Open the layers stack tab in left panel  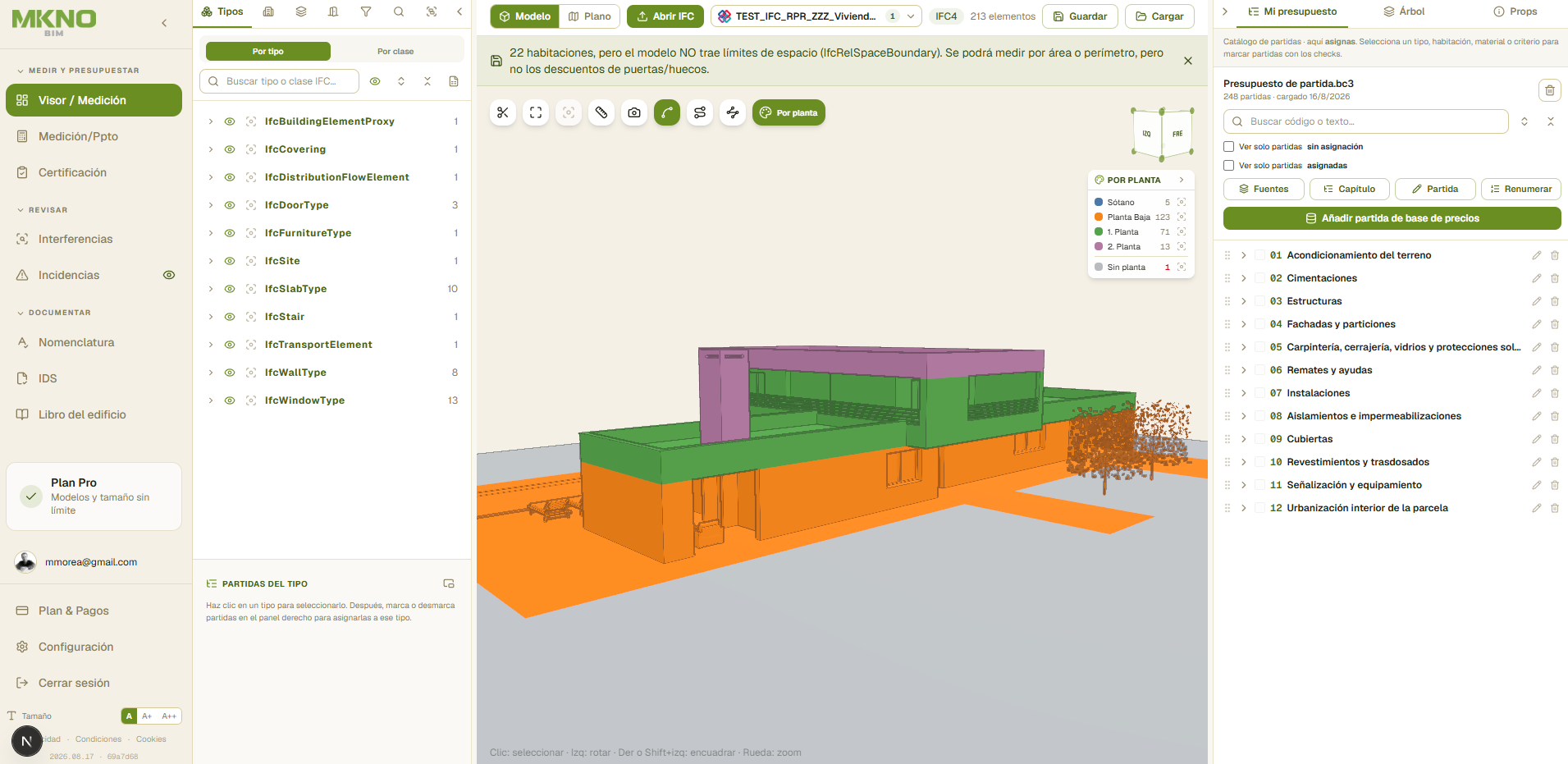click(x=301, y=11)
